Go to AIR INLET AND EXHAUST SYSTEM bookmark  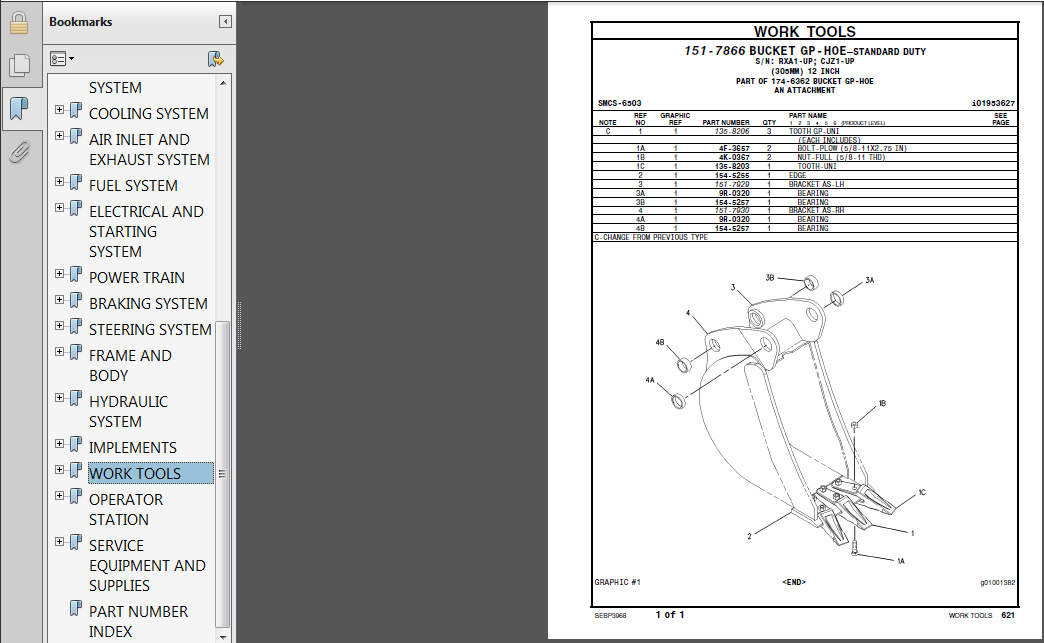point(149,150)
